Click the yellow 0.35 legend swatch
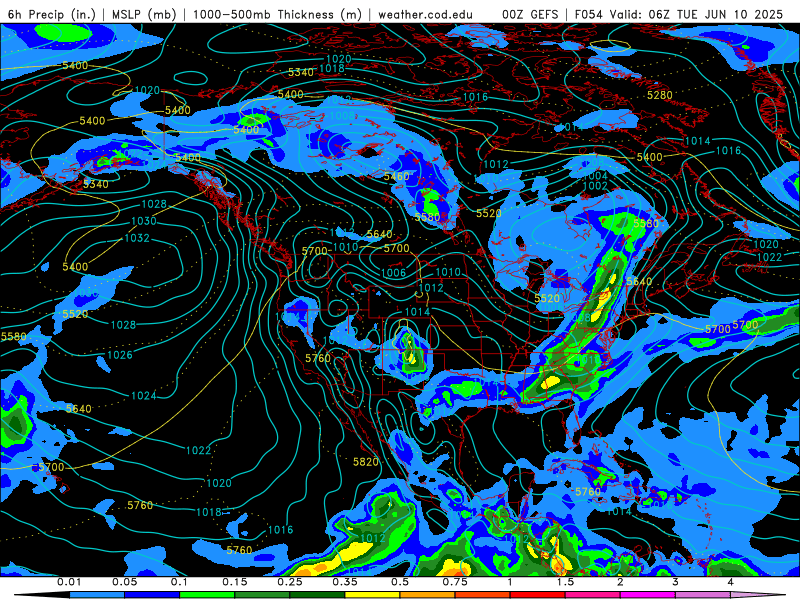Viewport: 800px width, 600px height. coord(373,595)
